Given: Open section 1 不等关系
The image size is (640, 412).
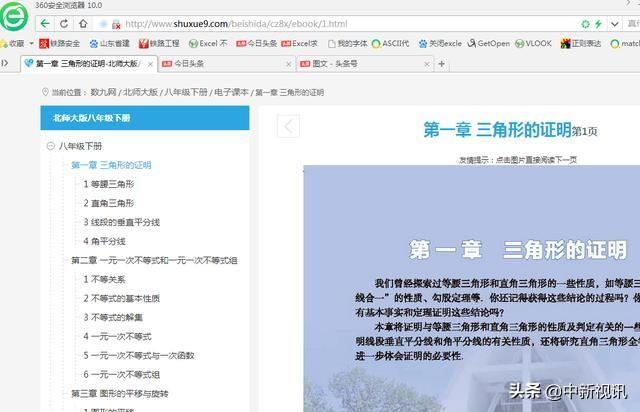Looking at the screenshot, I should 104,279.
